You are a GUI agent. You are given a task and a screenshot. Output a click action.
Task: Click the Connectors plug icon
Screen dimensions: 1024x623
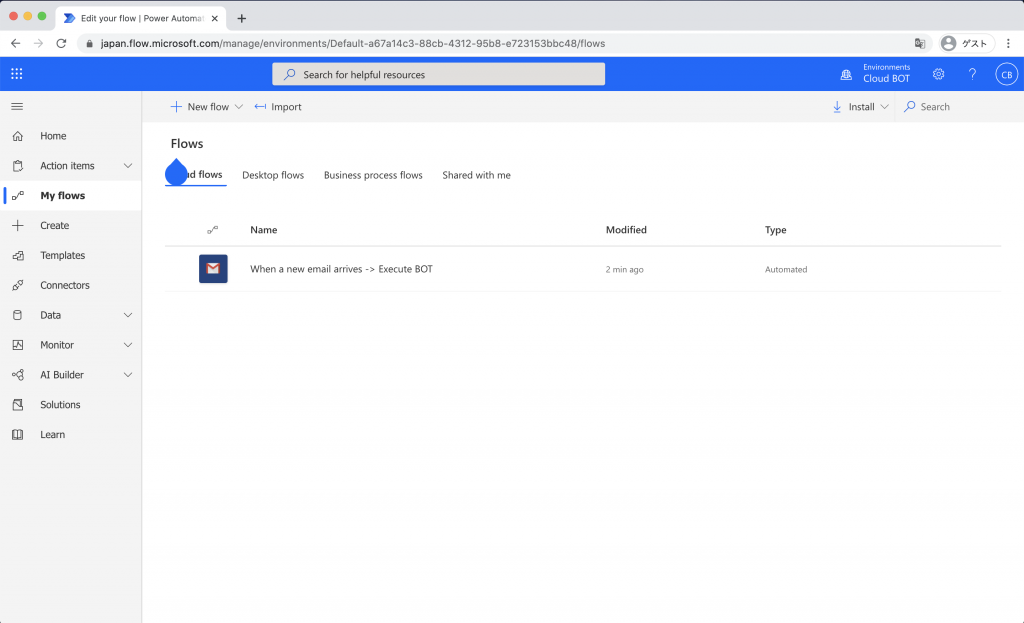[18, 285]
